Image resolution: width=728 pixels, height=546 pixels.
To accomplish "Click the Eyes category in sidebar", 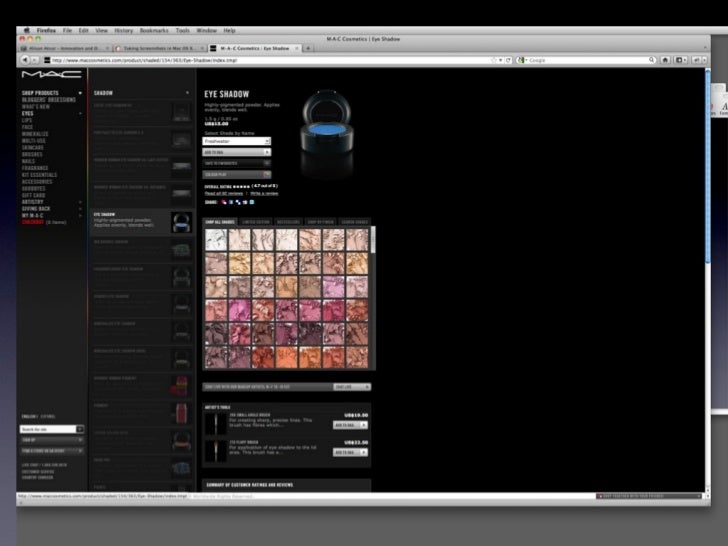I will point(28,114).
